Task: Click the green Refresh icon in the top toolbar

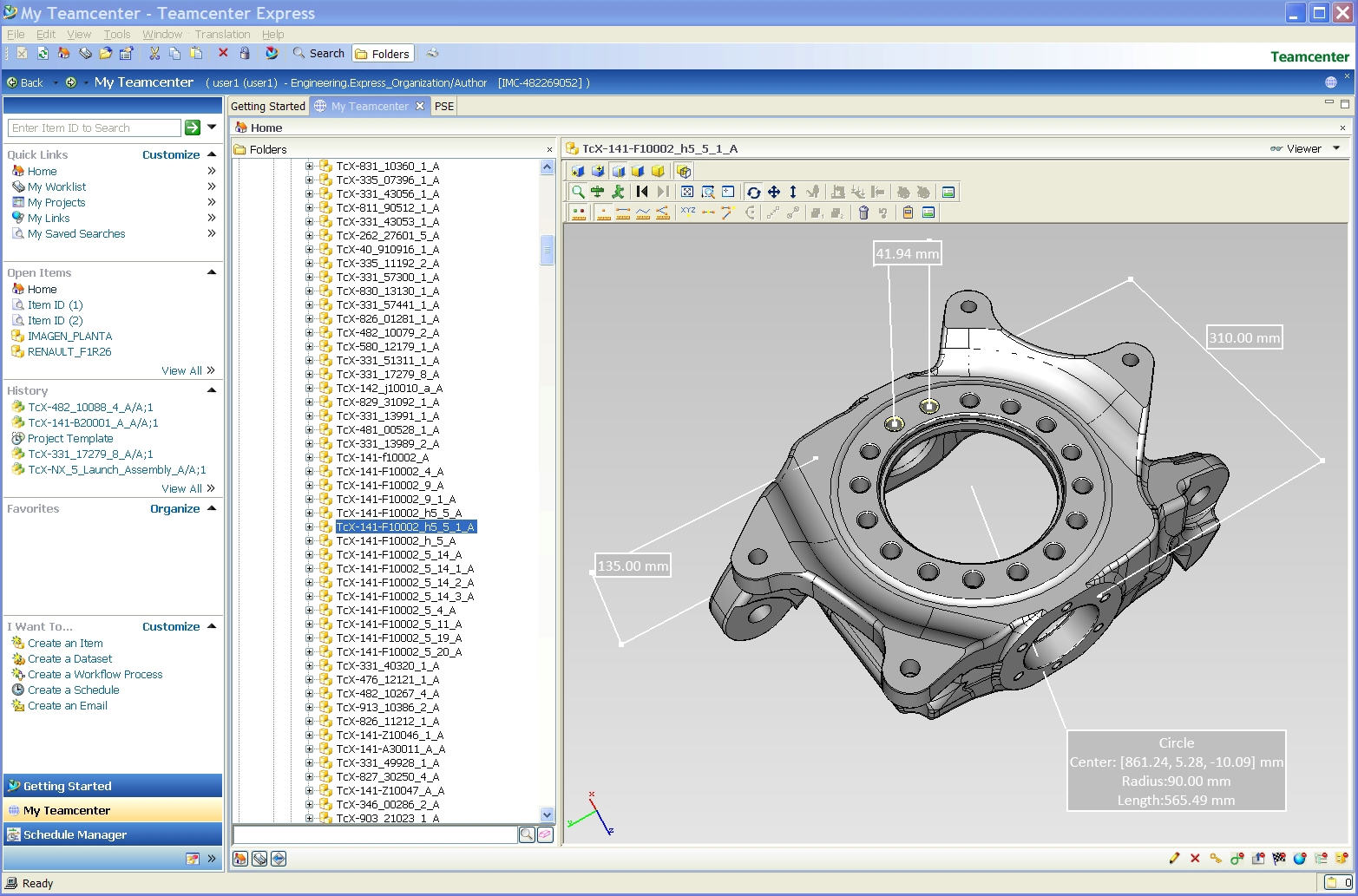Action: click(x=43, y=54)
